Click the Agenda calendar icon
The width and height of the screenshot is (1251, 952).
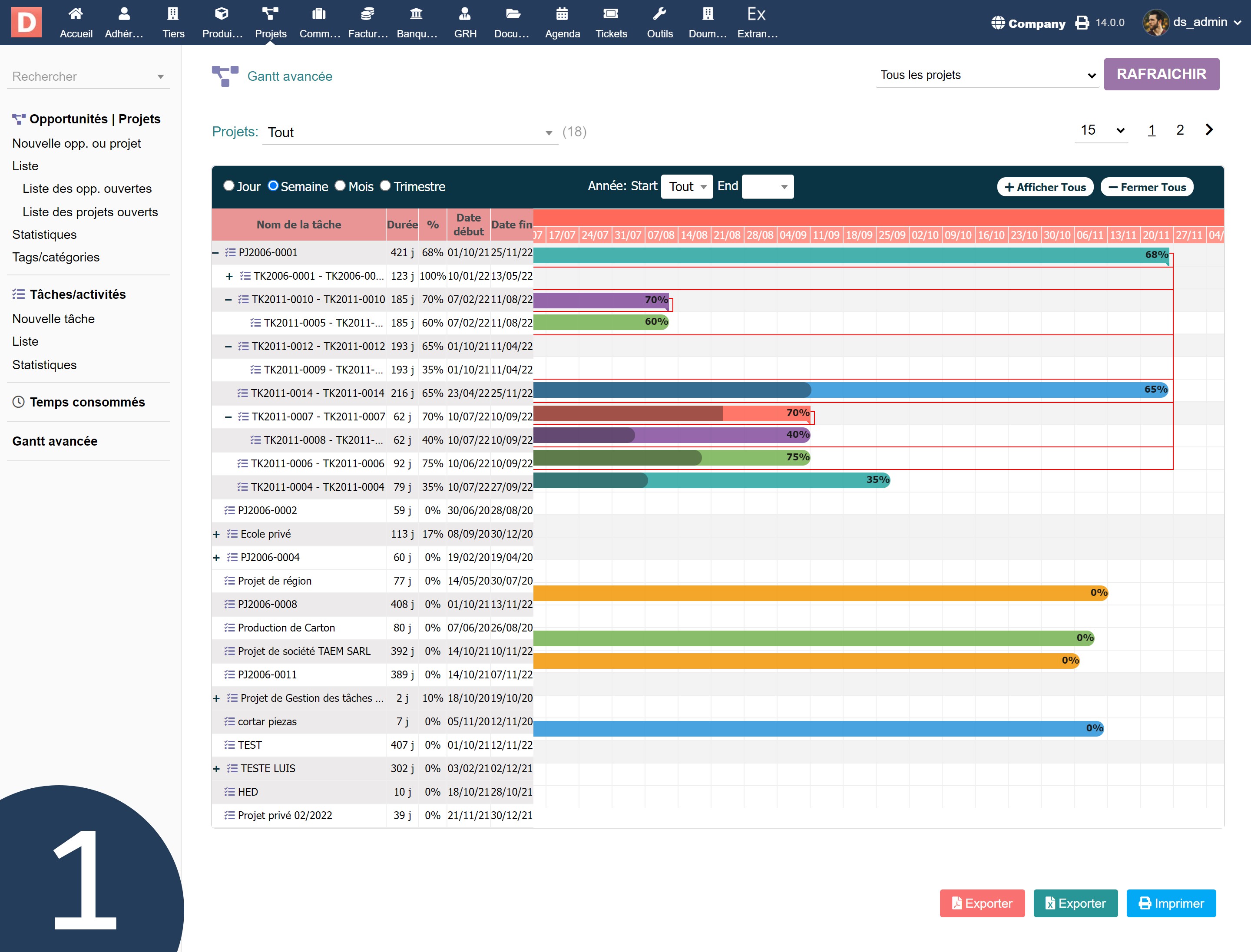point(562,14)
